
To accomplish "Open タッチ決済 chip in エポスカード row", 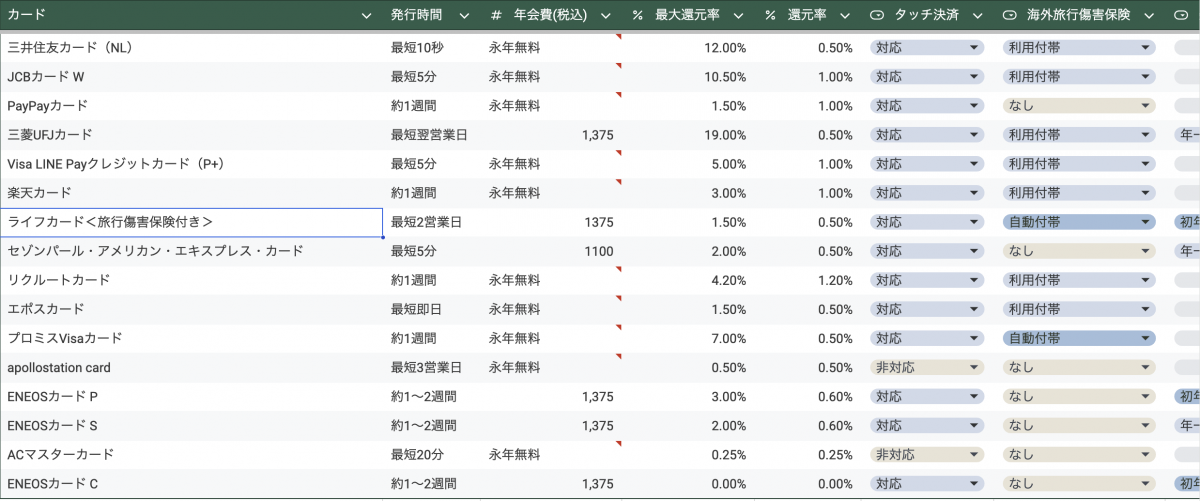I will click(927, 309).
